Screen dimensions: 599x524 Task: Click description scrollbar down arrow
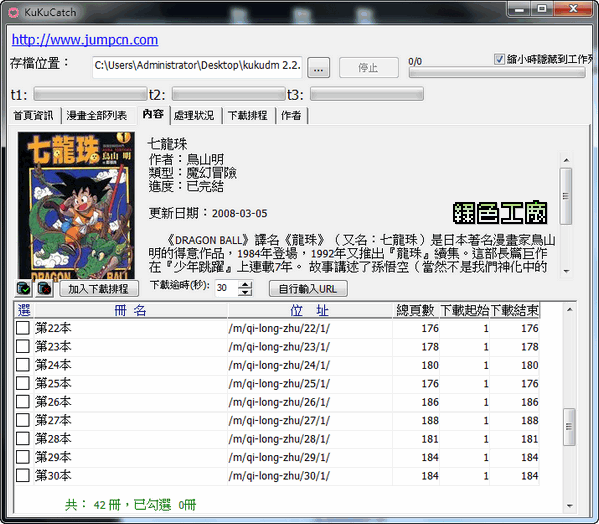(x=566, y=271)
